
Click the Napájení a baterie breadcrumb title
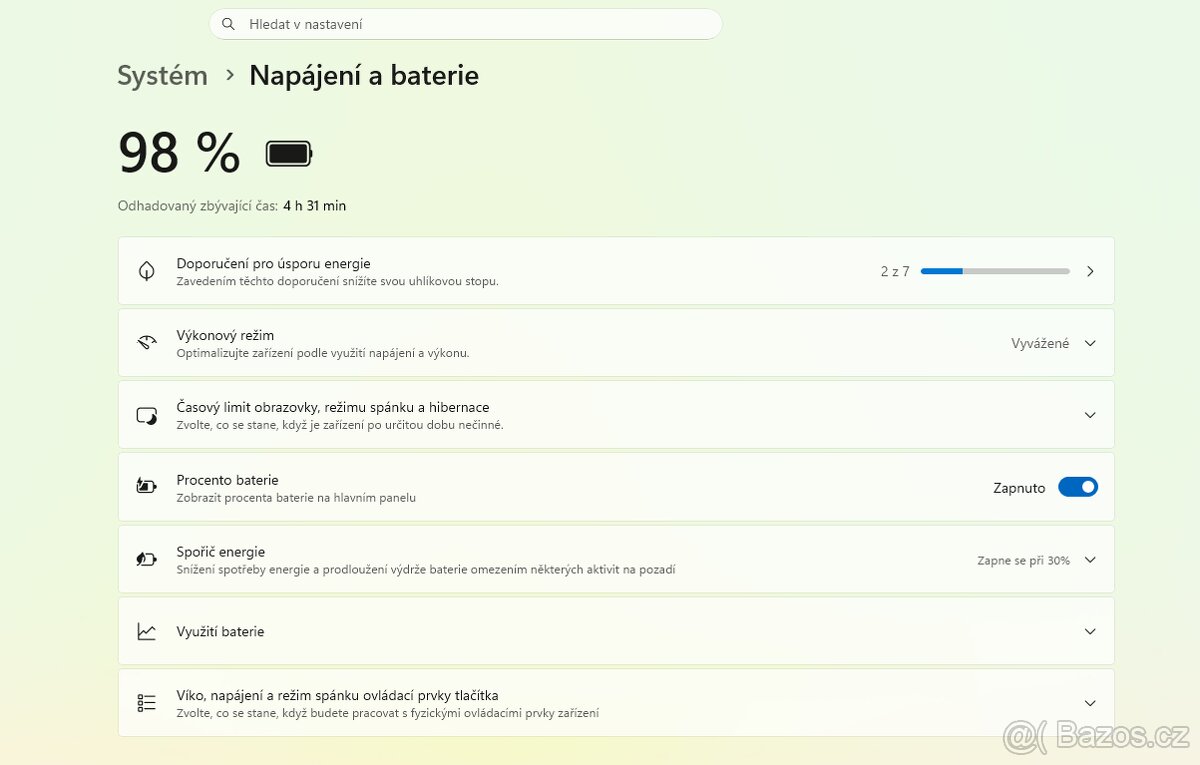(x=364, y=76)
